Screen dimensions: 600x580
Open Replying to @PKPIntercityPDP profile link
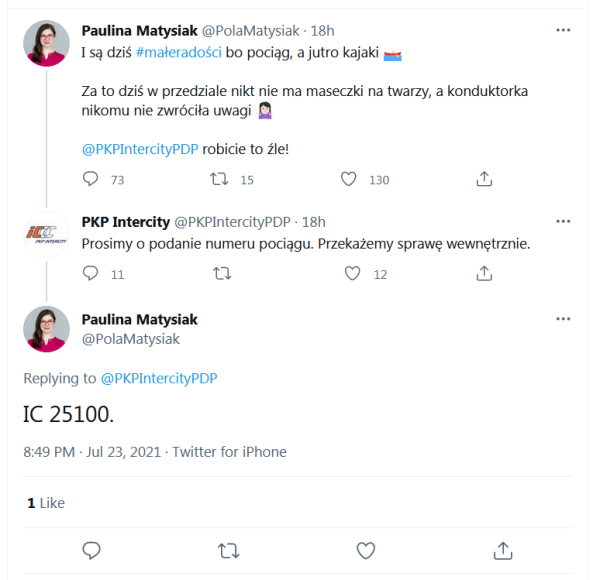click(x=159, y=378)
